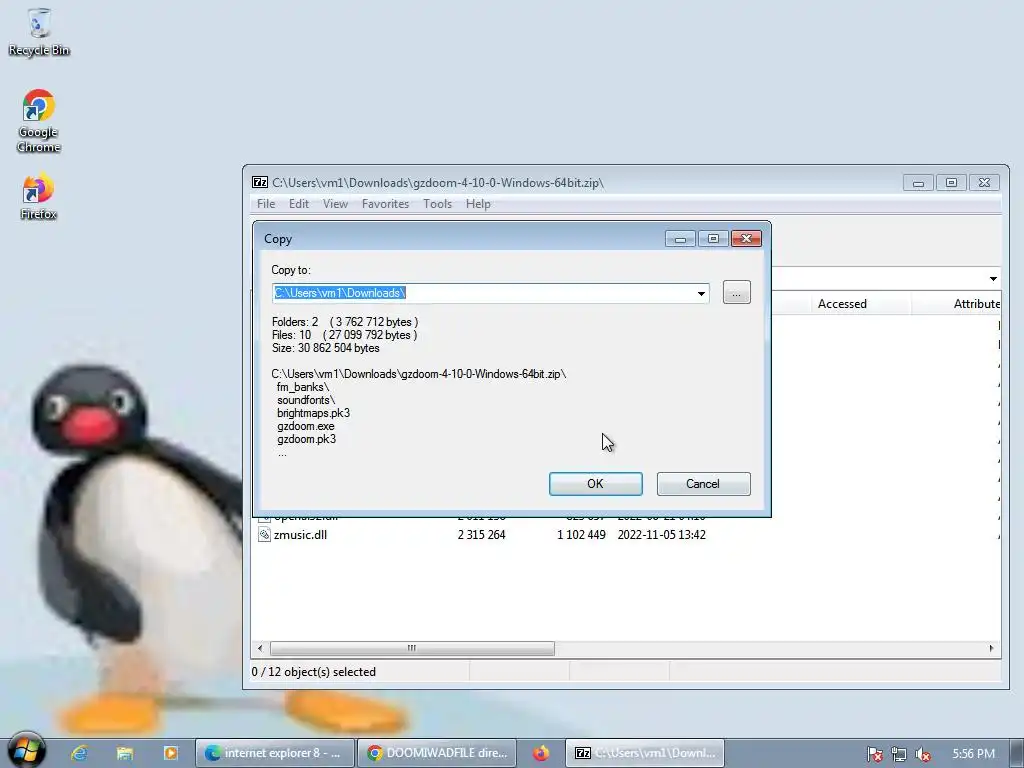
Task: Click the '0 / 12 object(s) selected' status text
Action: 313,672
